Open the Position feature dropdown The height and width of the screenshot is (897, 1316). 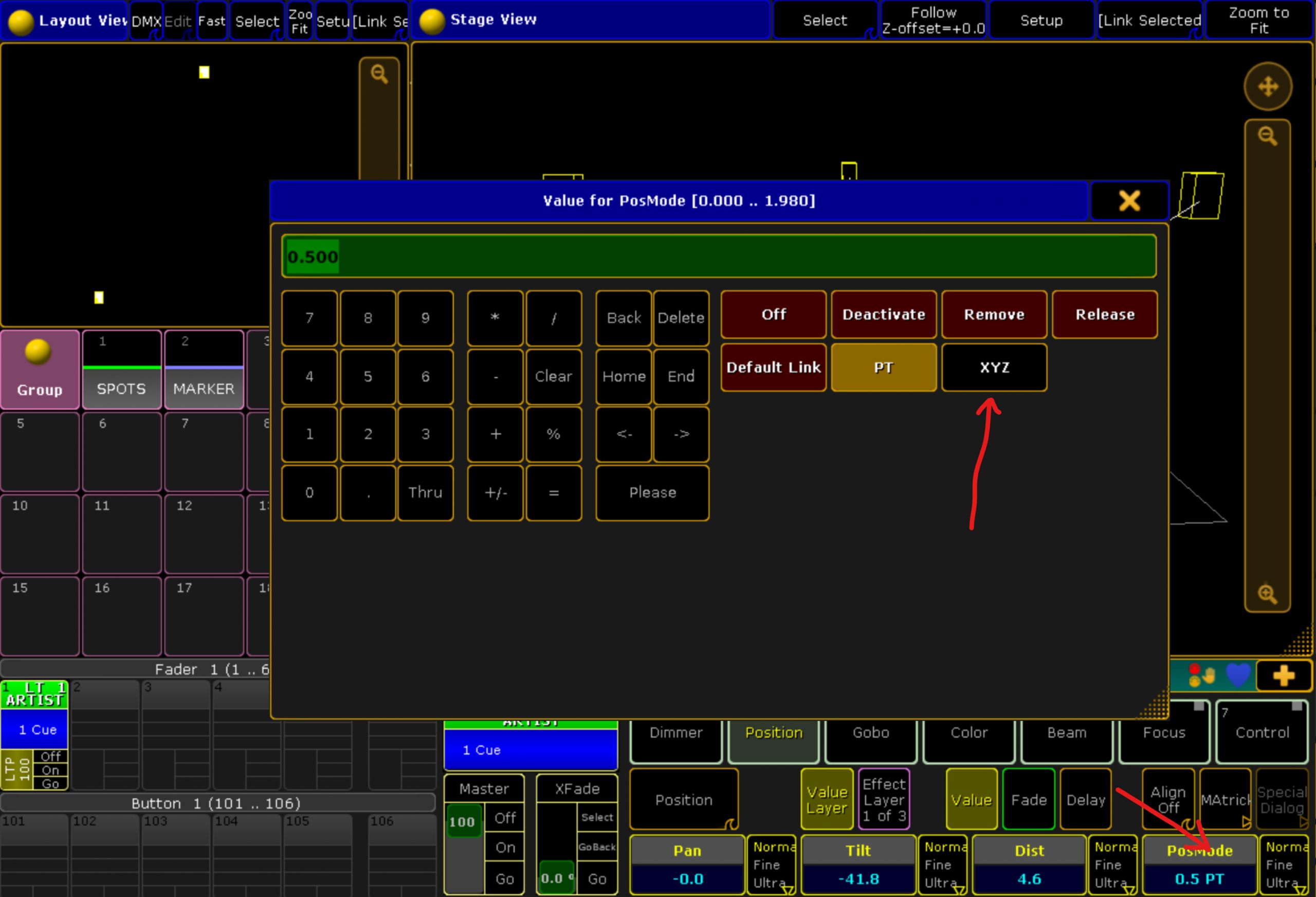(x=684, y=800)
